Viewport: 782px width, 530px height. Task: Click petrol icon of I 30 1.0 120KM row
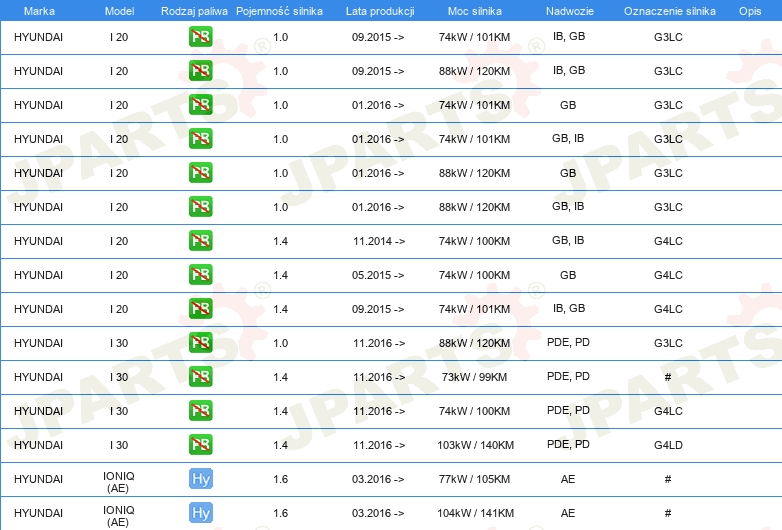[x=200, y=343]
